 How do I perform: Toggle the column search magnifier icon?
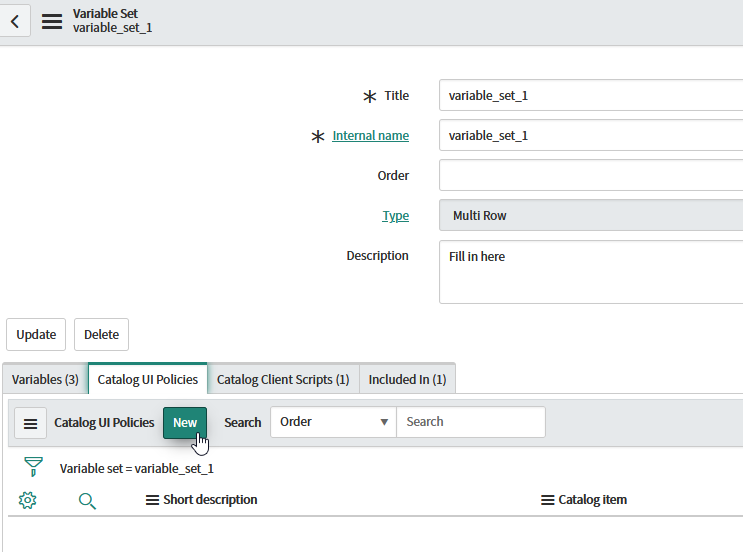[87, 500]
